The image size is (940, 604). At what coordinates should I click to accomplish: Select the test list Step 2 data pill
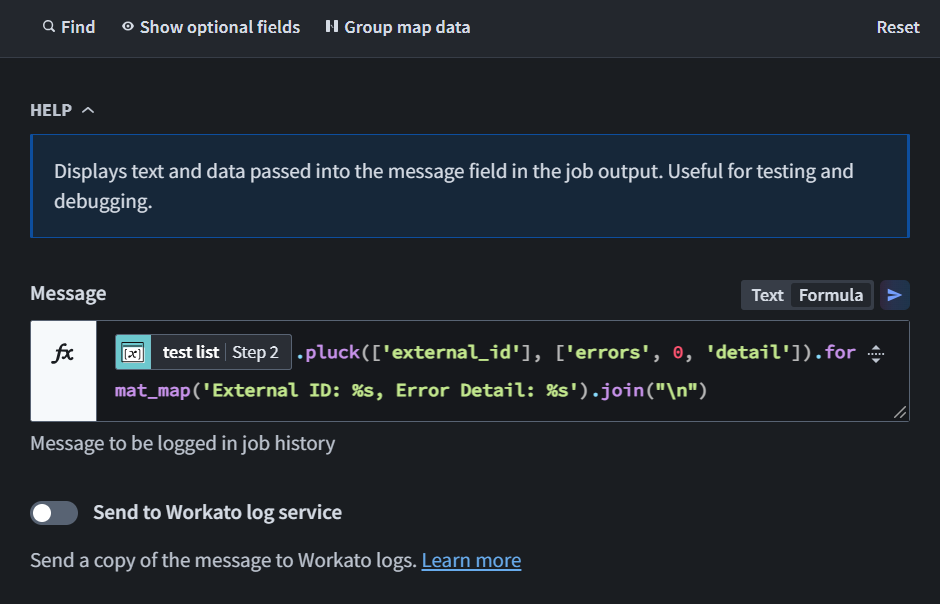[220, 352]
